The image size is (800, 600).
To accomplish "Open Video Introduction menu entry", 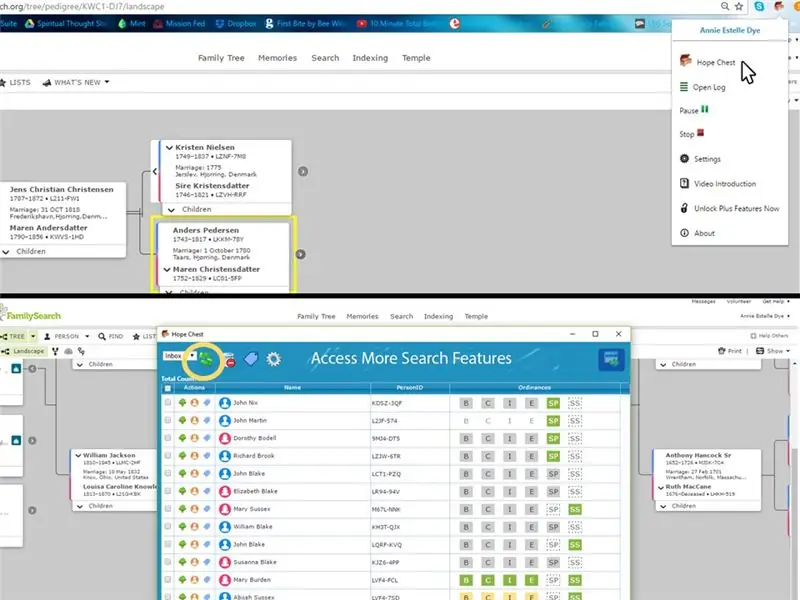I will [718, 184].
